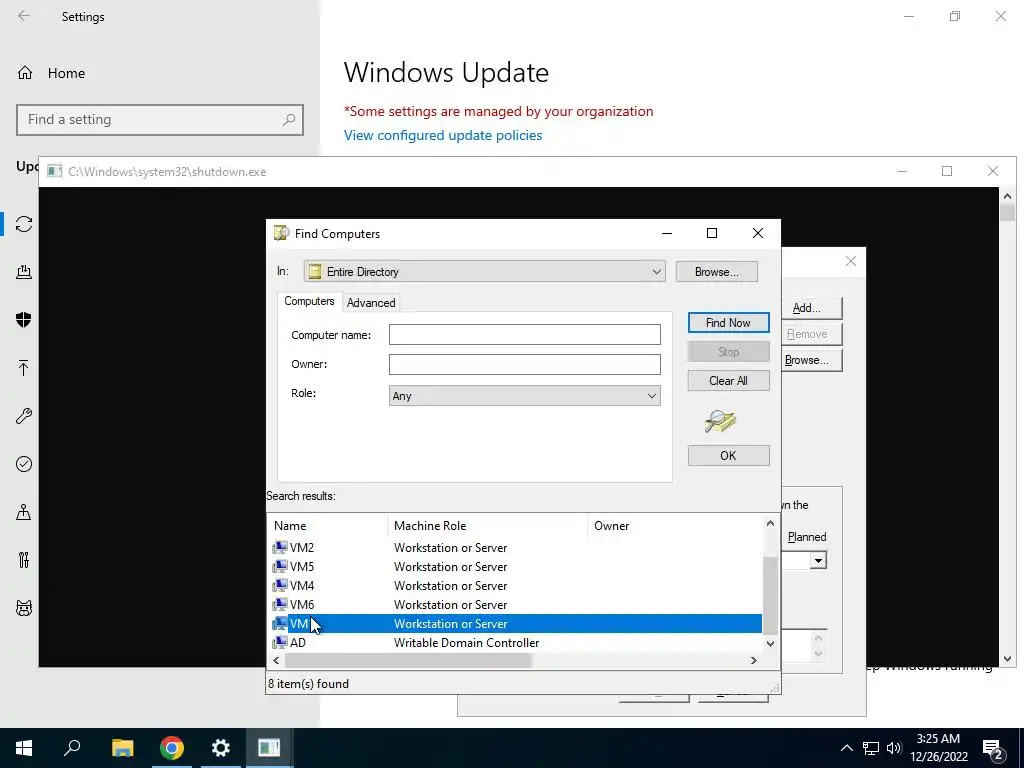Click console window scrollbar down arrow
Screen dimensions: 1024x768
[1007, 658]
